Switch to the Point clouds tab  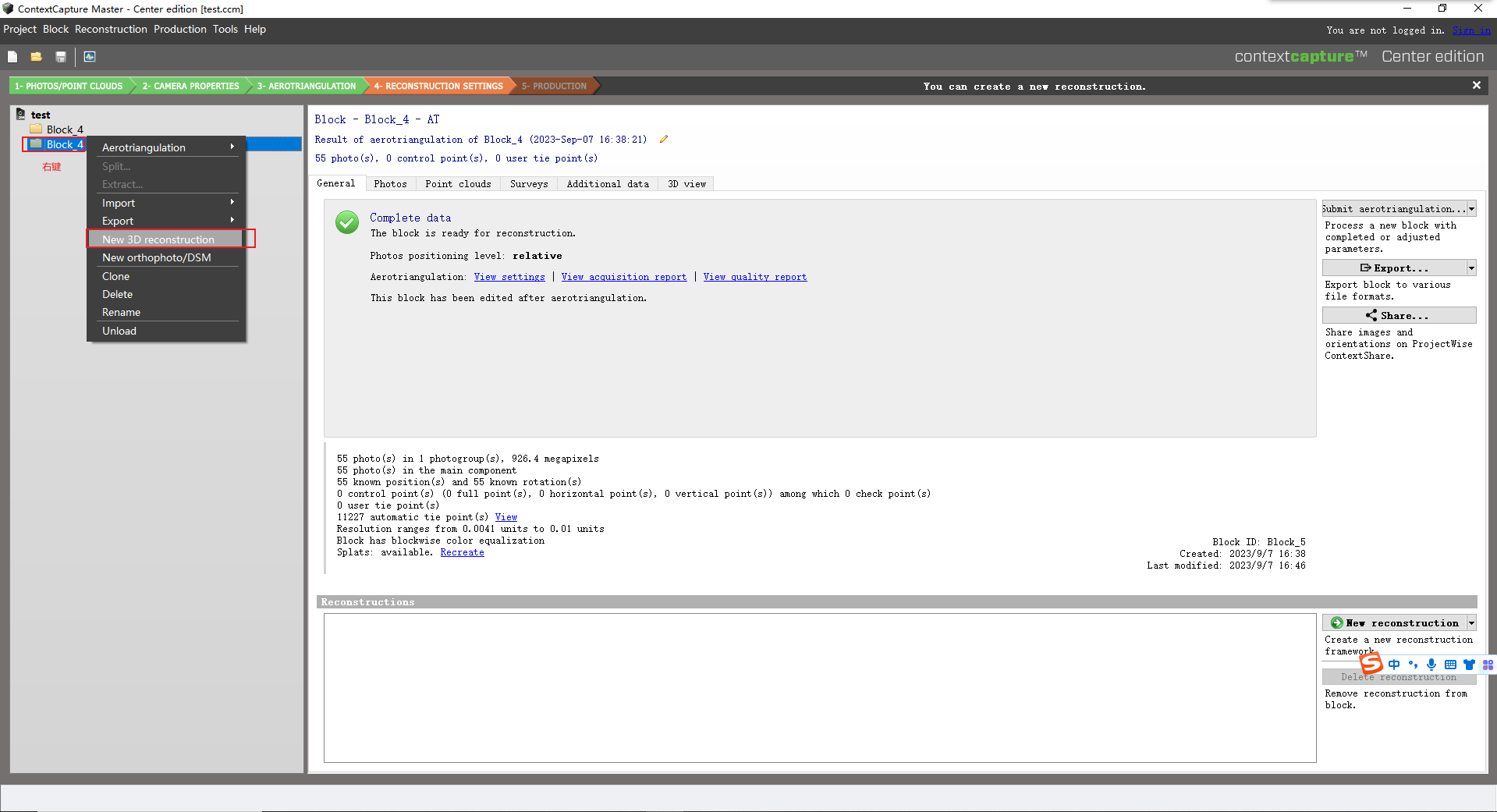[458, 183]
